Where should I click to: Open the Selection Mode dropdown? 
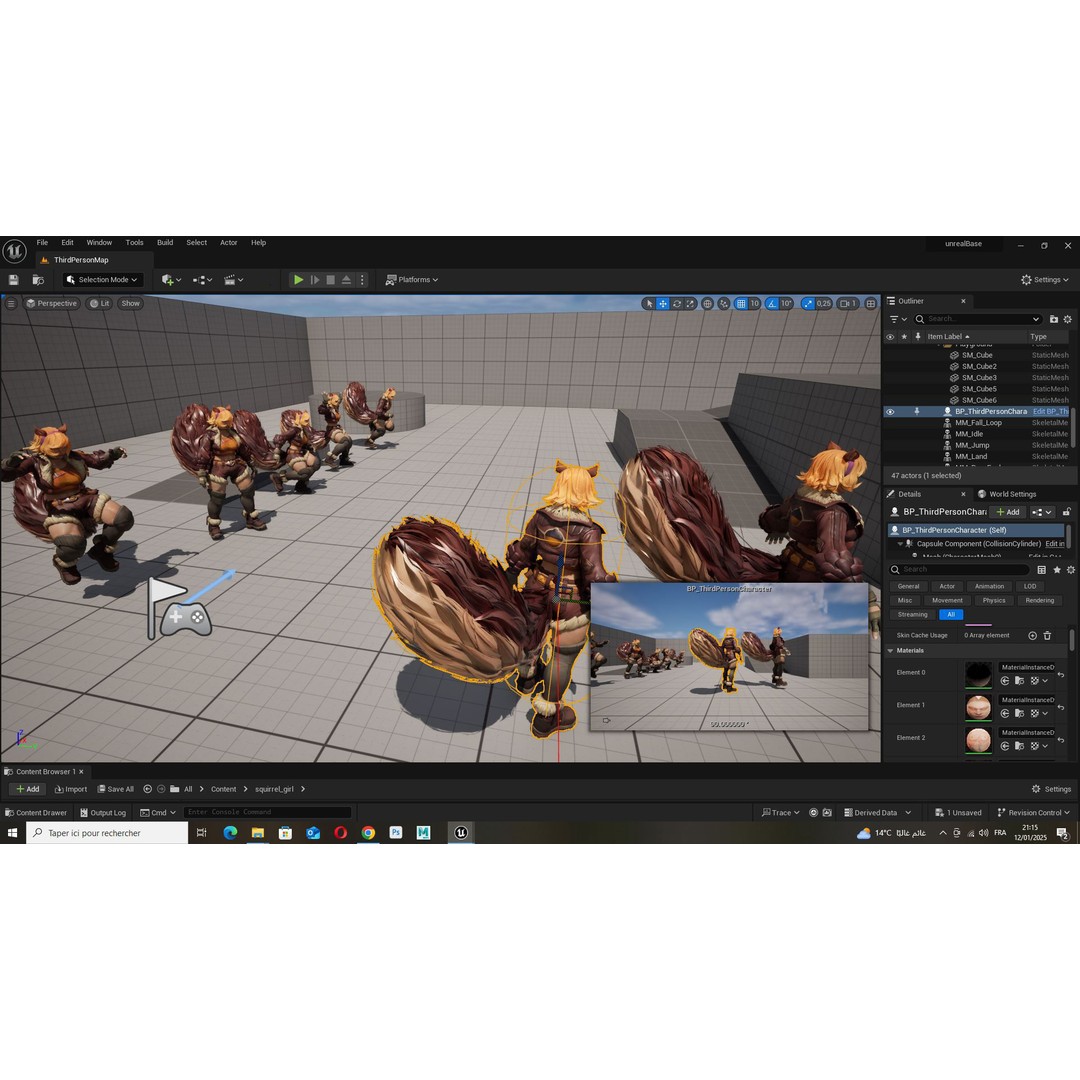pyautogui.click(x=103, y=280)
